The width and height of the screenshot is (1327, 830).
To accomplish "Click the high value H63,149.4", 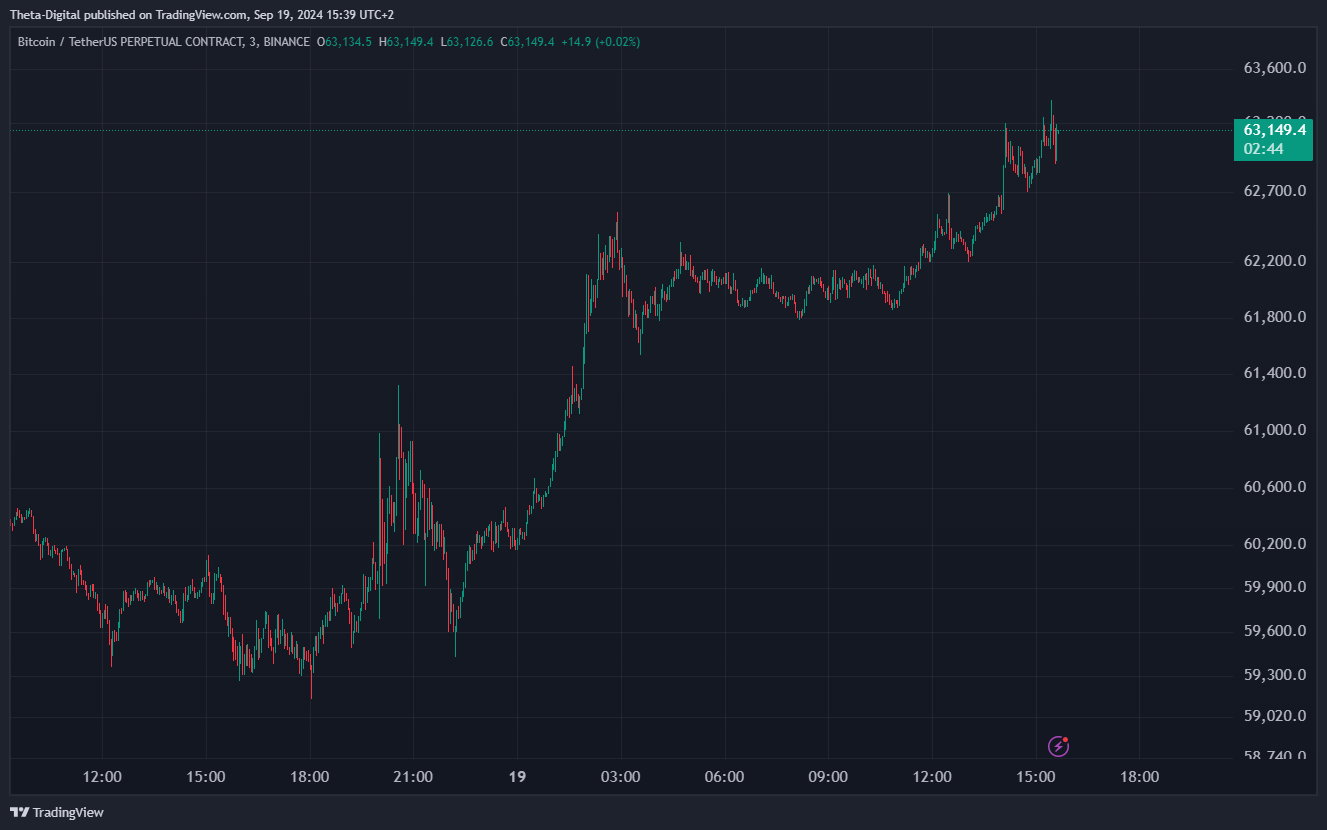I will 406,42.
